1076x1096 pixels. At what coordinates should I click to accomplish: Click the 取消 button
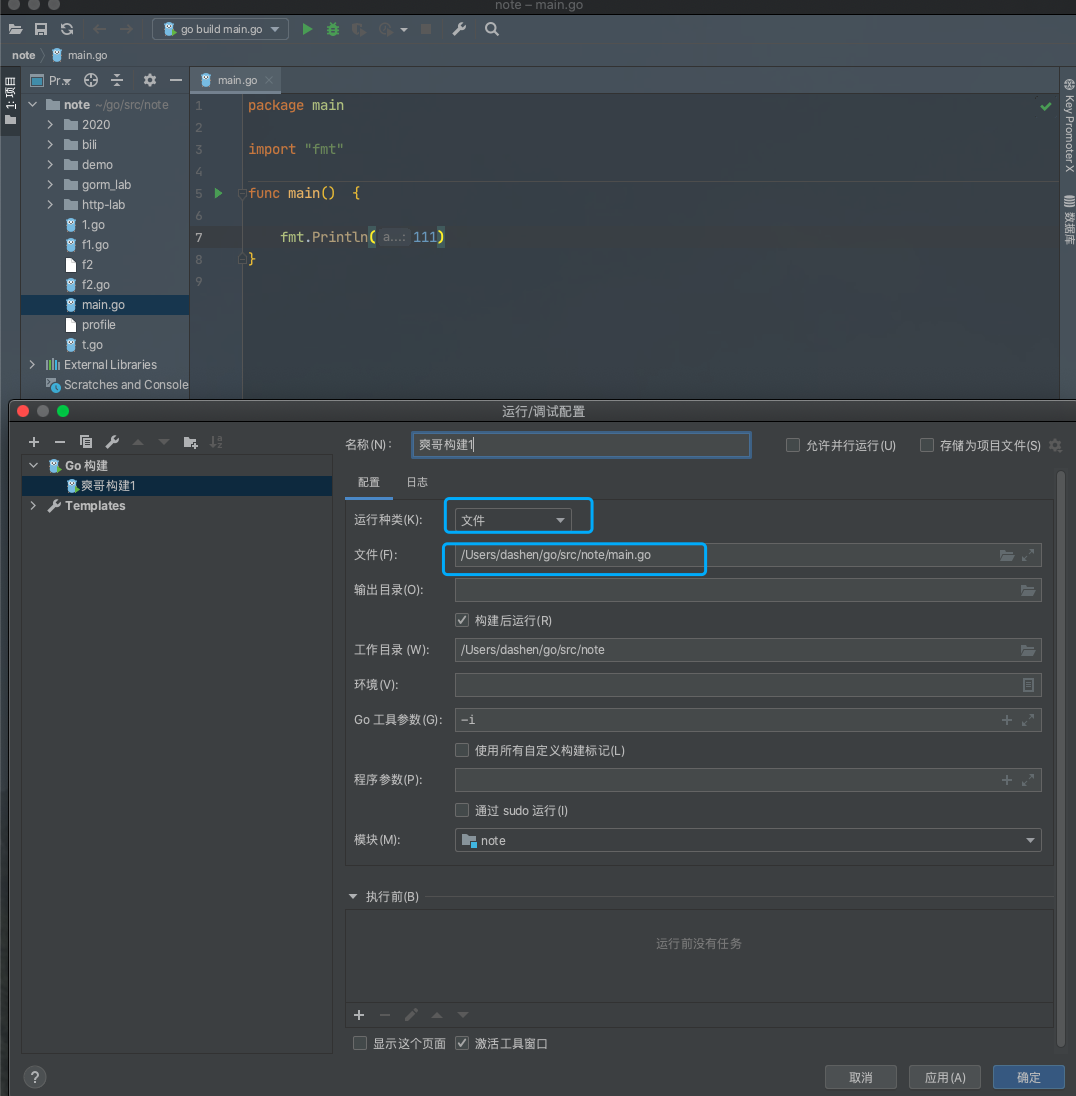click(860, 1077)
